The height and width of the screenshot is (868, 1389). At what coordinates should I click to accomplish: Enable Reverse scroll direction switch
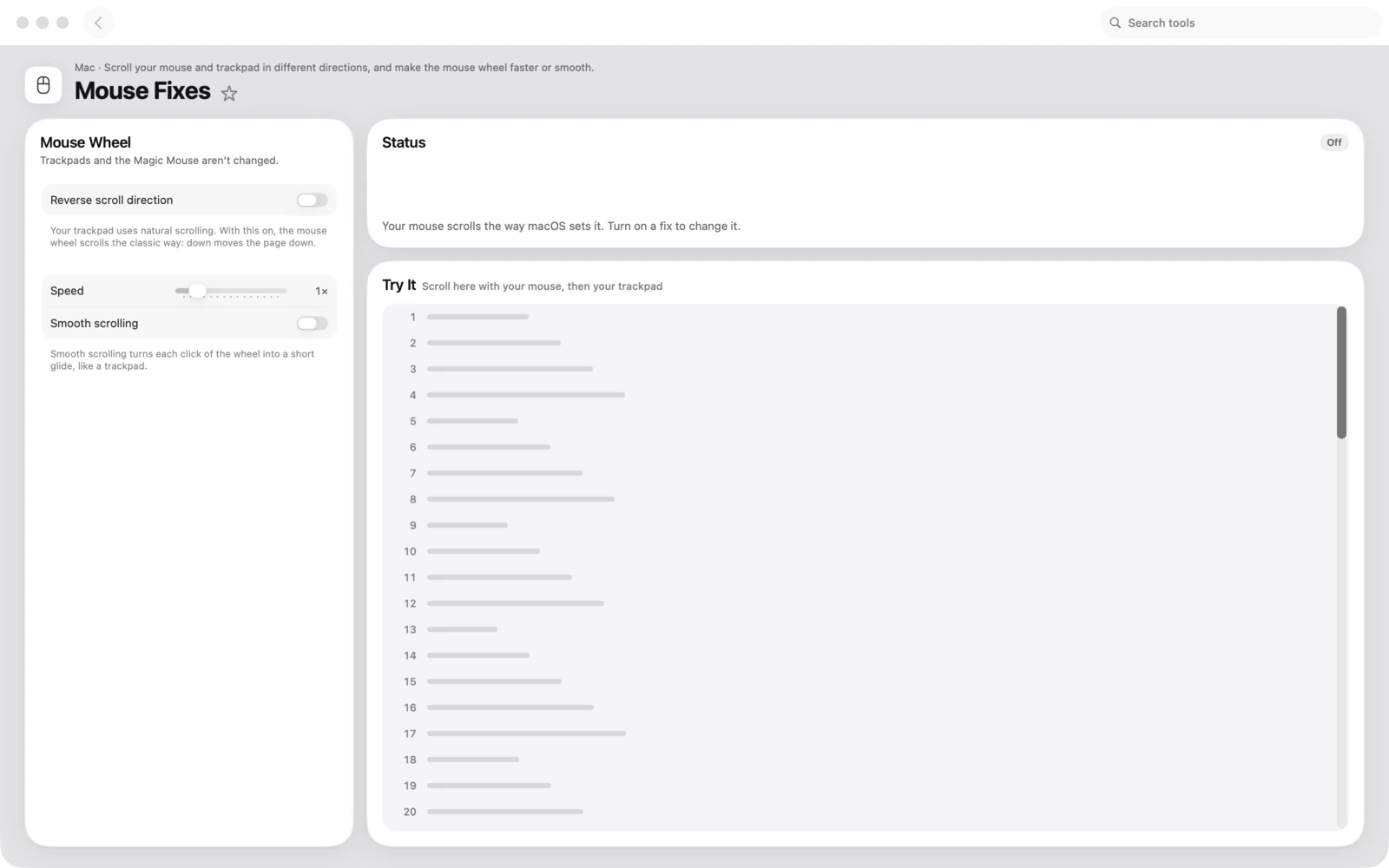click(x=312, y=201)
